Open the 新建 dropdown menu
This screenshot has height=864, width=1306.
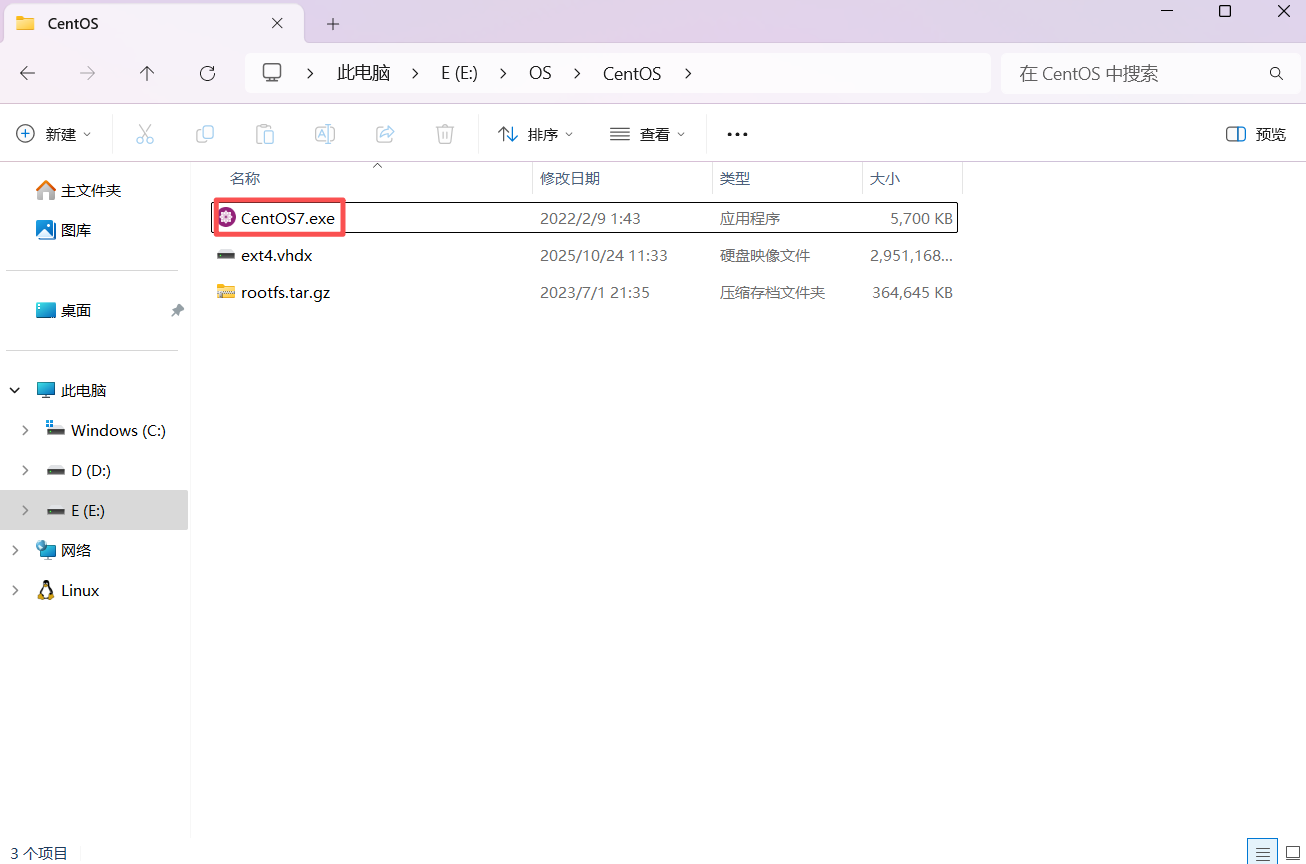click(x=55, y=133)
